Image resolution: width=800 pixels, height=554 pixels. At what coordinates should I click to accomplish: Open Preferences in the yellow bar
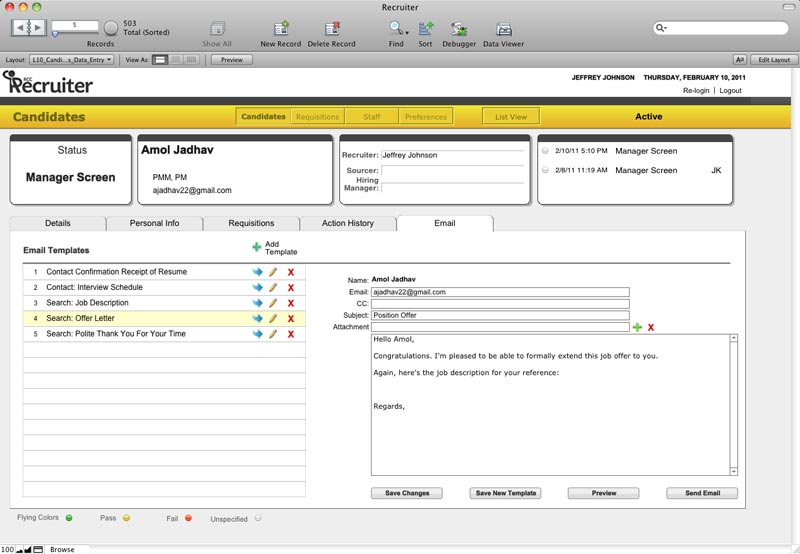426,116
